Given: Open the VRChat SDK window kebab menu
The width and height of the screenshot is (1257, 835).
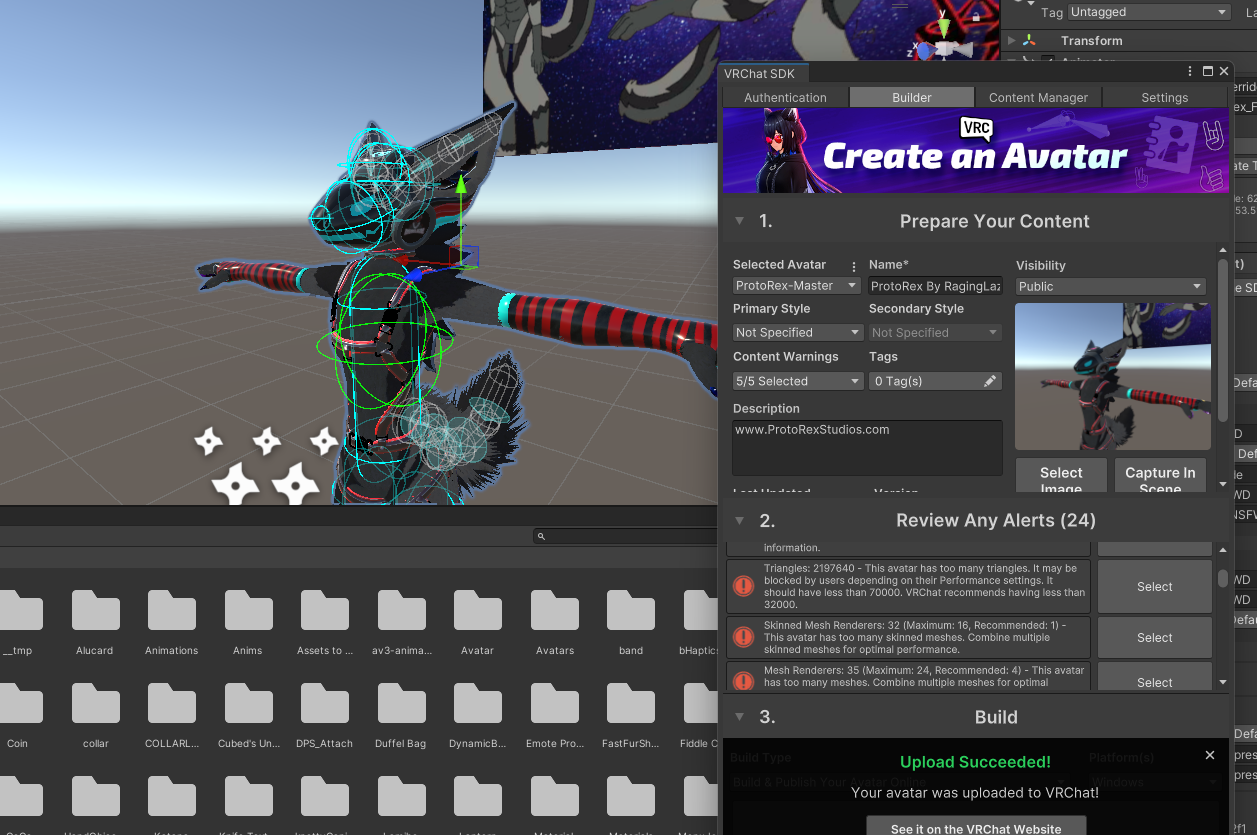Looking at the screenshot, I should tap(1190, 72).
